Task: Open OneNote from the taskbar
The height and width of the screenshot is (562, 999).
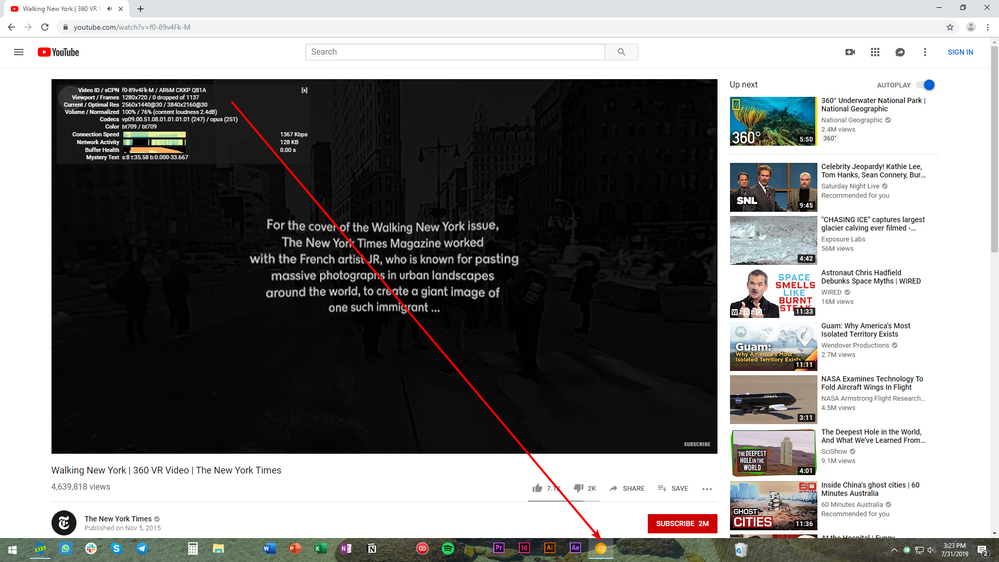Action: 345,549
